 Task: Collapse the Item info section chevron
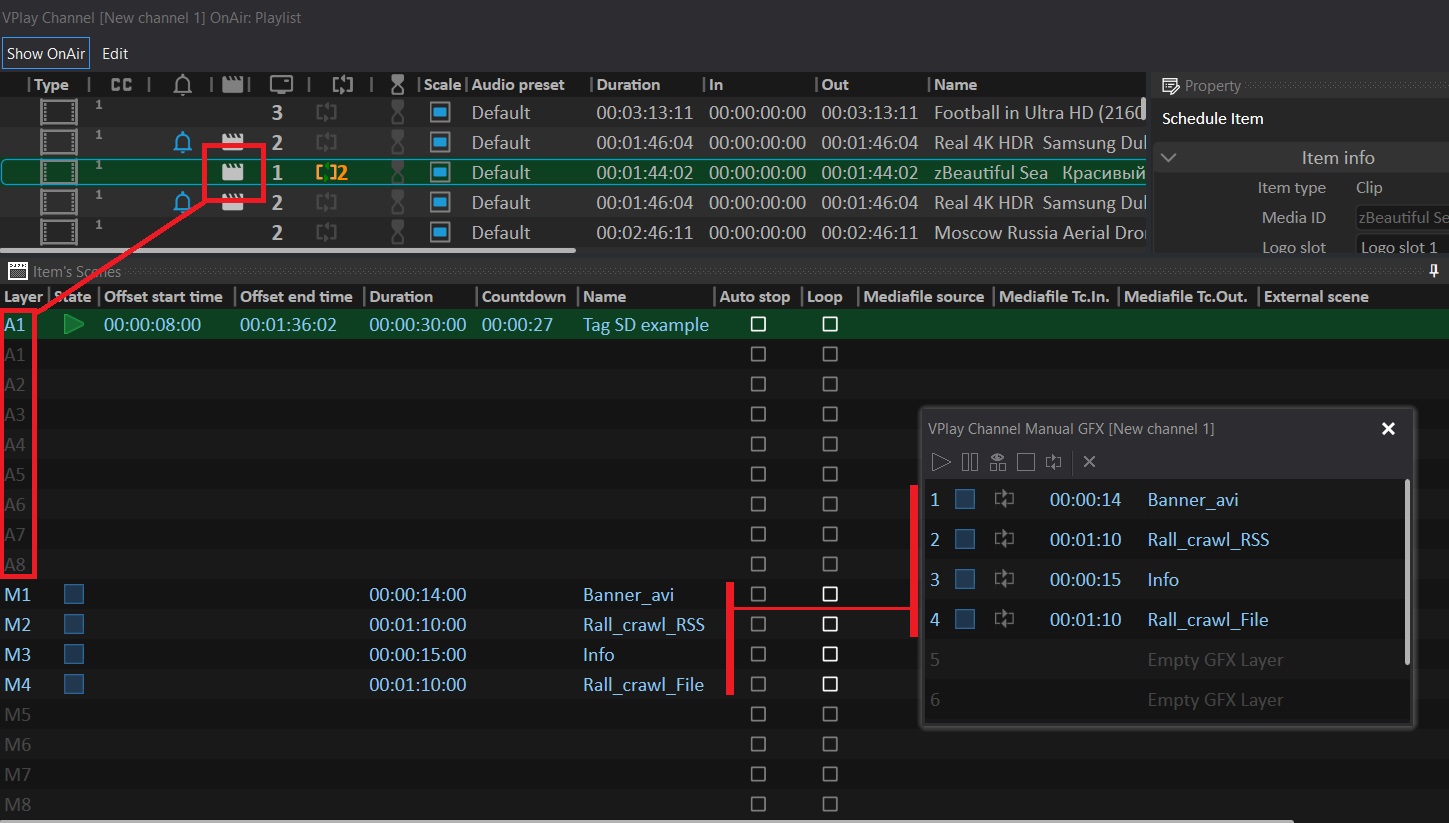pos(1168,158)
